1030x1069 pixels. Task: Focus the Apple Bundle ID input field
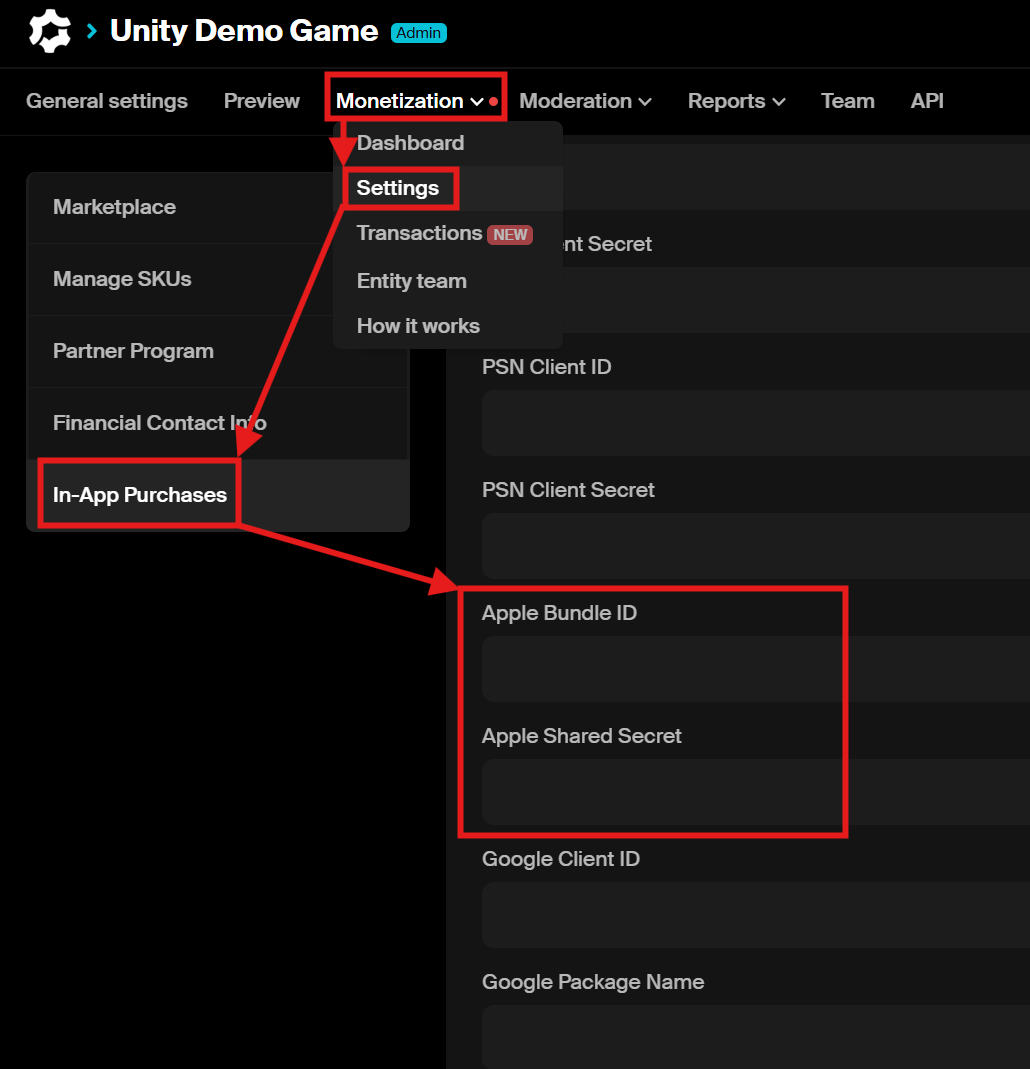[x=755, y=669]
